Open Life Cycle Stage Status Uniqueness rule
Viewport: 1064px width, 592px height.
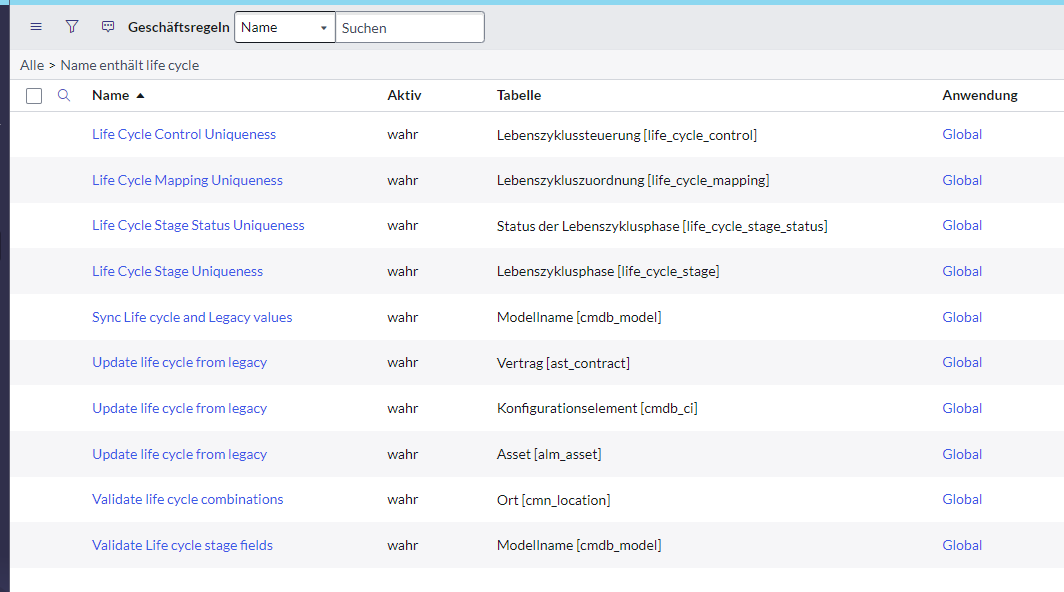point(198,225)
